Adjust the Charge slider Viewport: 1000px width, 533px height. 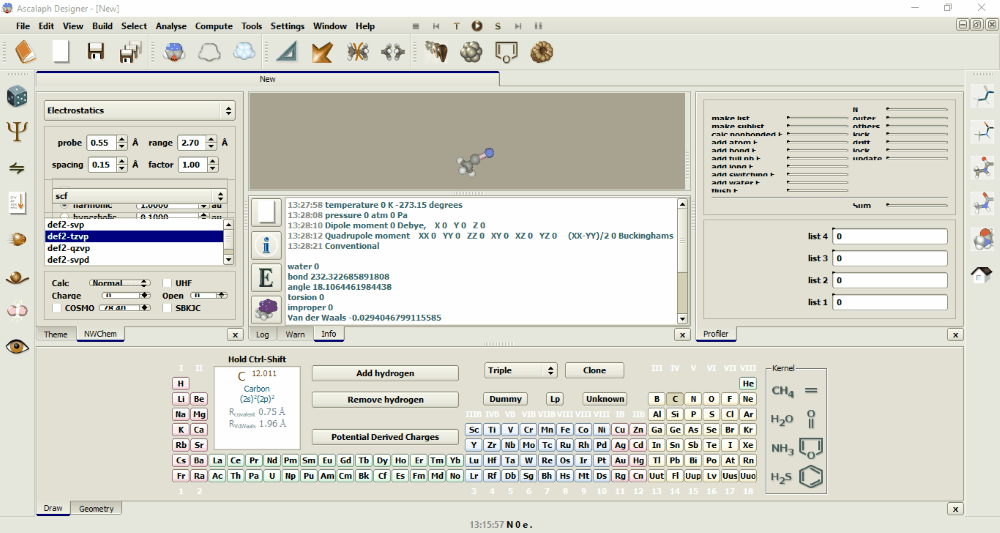tap(126, 295)
